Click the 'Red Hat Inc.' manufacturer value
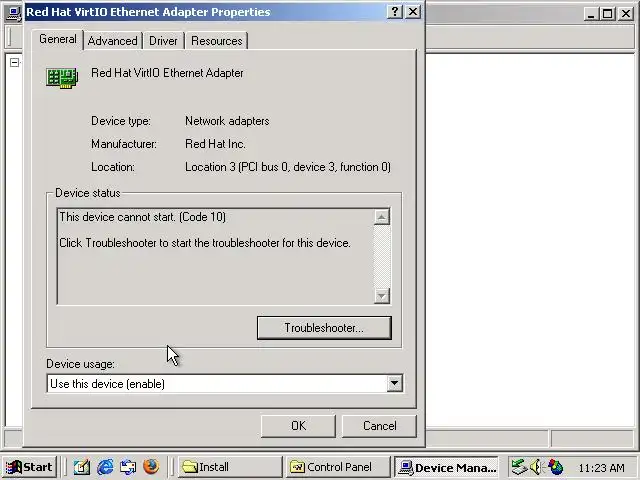640x480 pixels. click(x=216, y=144)
